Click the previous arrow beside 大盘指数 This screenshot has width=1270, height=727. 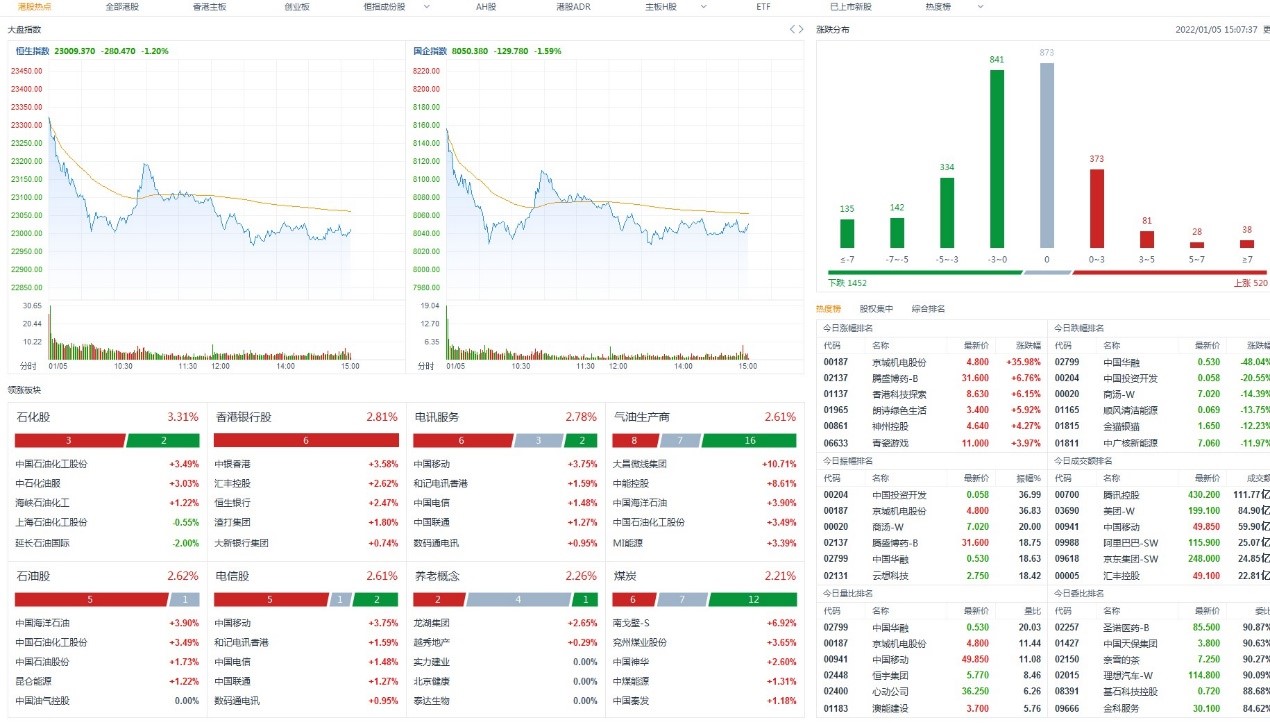792,29
